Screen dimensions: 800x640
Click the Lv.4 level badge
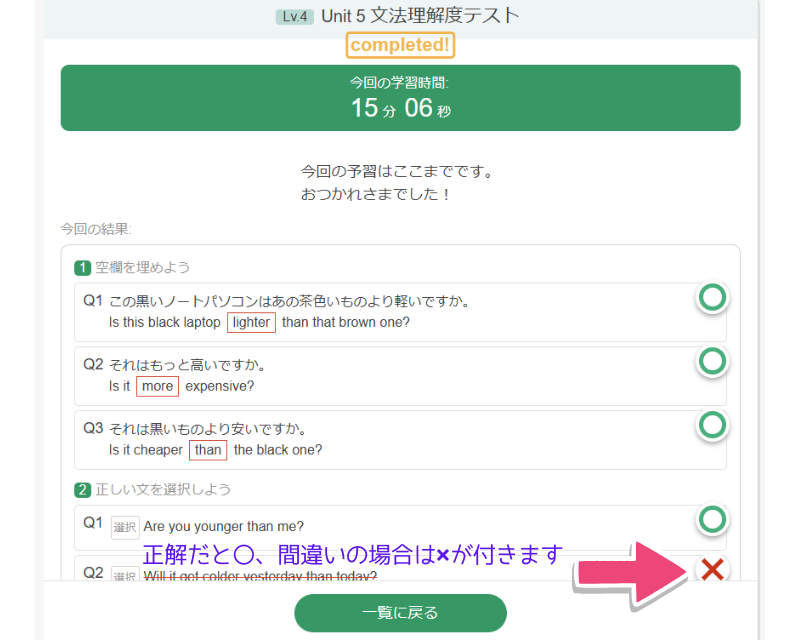coord(295,17)
